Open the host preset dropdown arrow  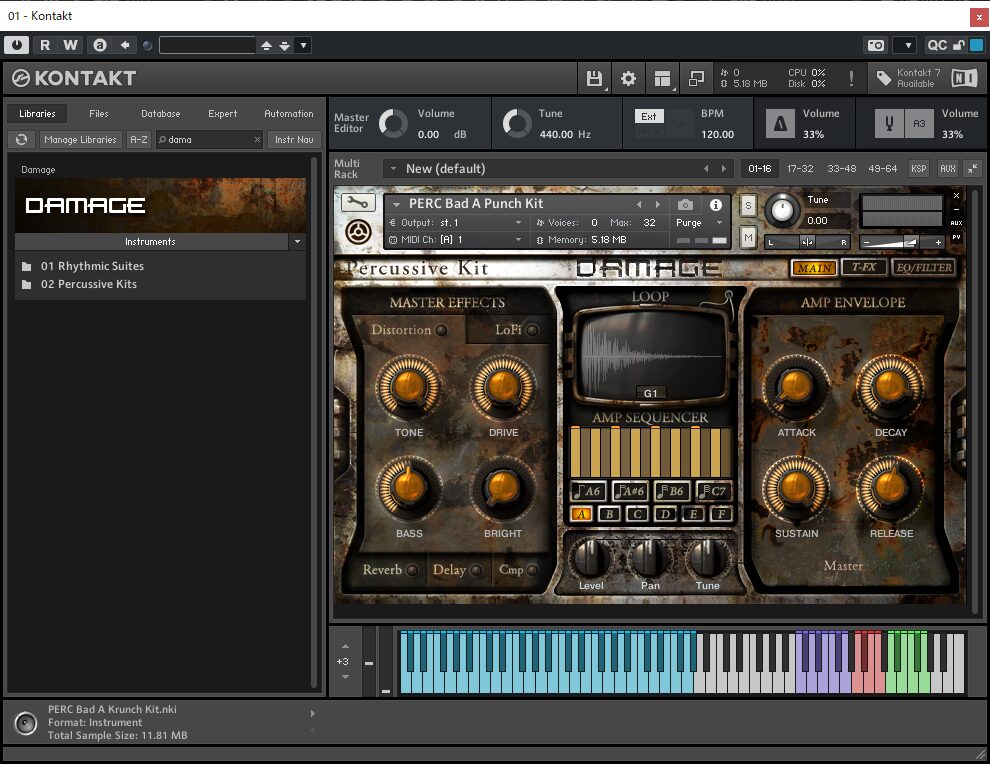tap(304, 45)
